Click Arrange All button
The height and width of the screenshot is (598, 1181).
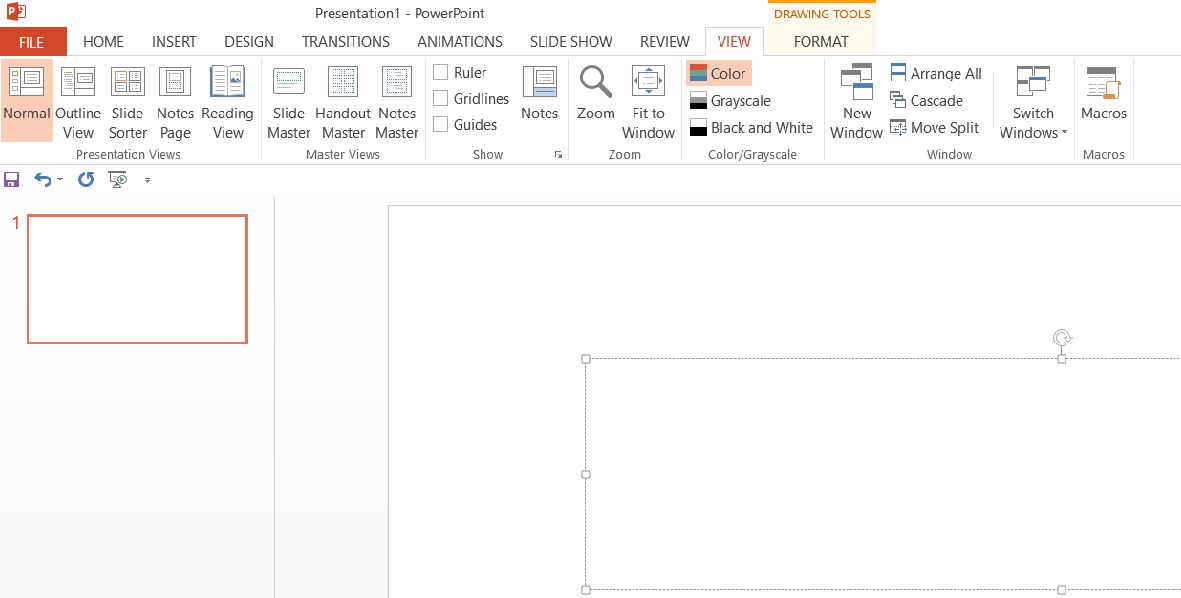[x=935, y=74]
